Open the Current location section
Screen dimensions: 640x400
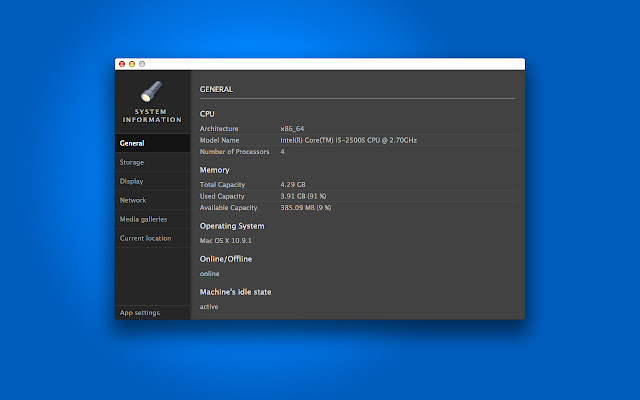coord(153,238)
